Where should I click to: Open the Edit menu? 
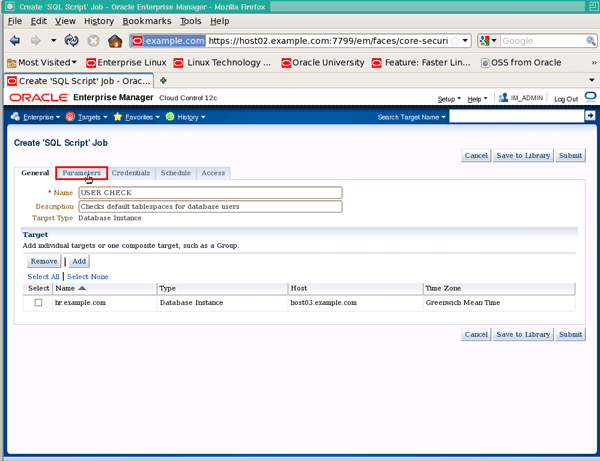[x=39, y=21]
